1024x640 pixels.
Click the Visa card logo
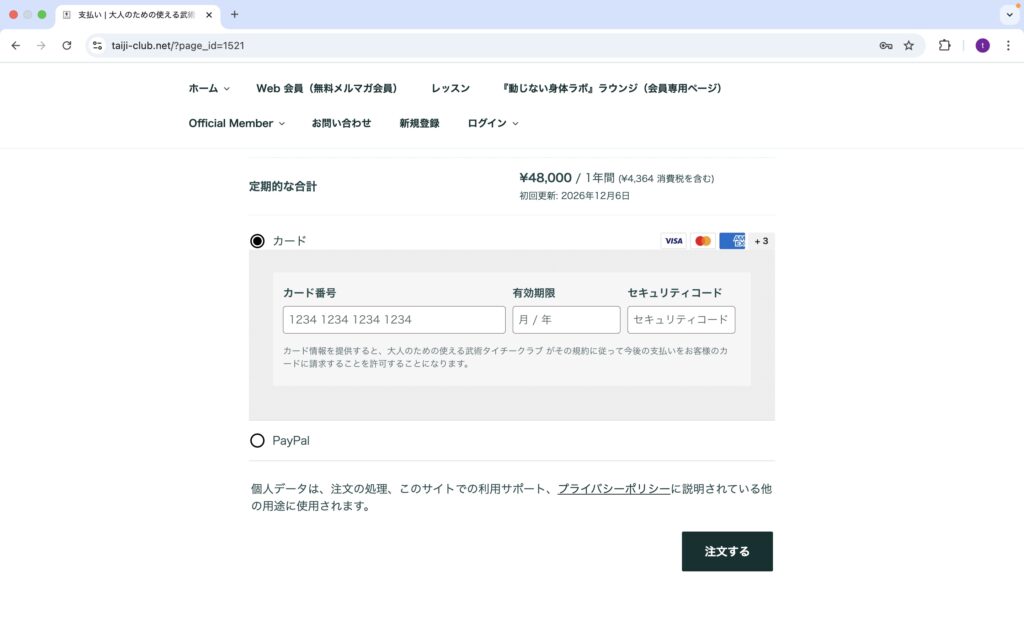[674, 241]
